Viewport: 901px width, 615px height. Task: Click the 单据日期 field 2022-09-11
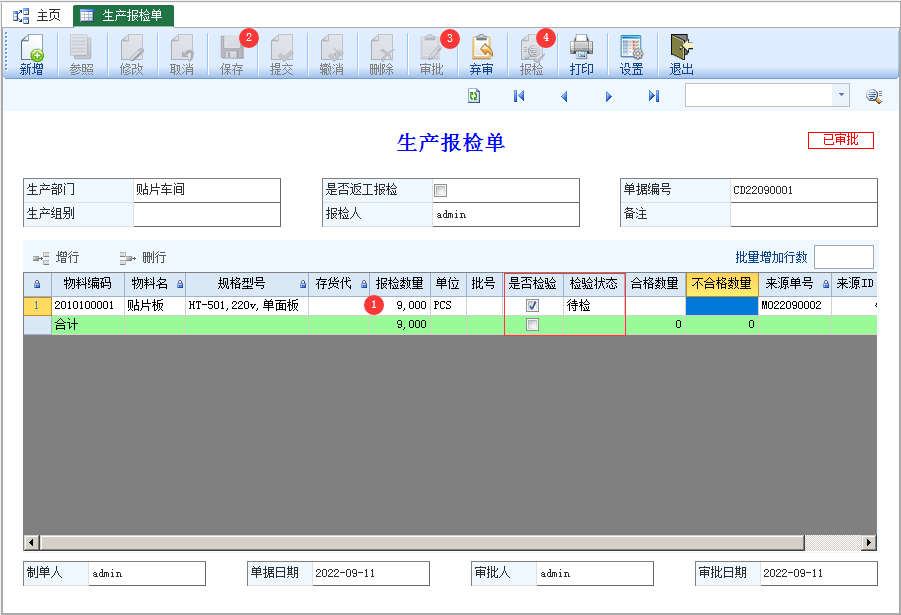tap(371, 574)
